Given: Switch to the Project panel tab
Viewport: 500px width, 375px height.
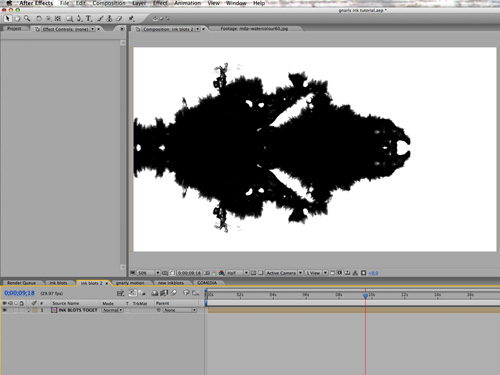Looking at the screenshot, I should [x=14, y=29].
